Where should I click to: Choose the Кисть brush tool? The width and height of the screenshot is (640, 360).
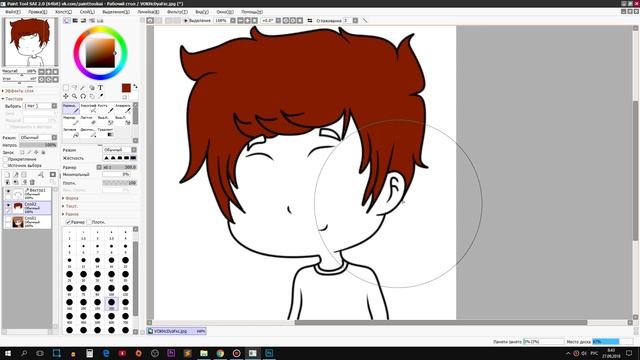click(105, 108)
